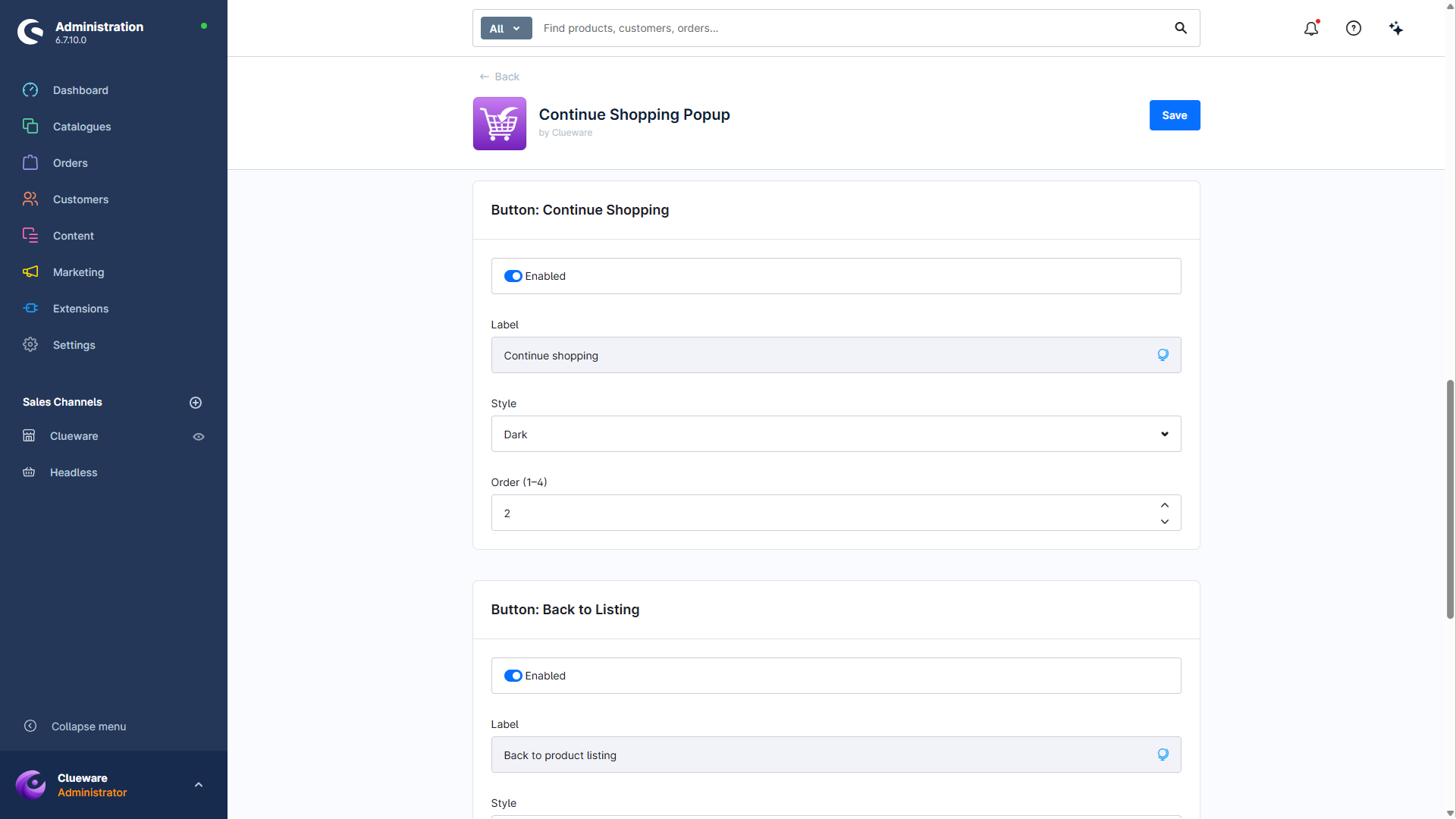Increase the Order value

coord(1165,505)
